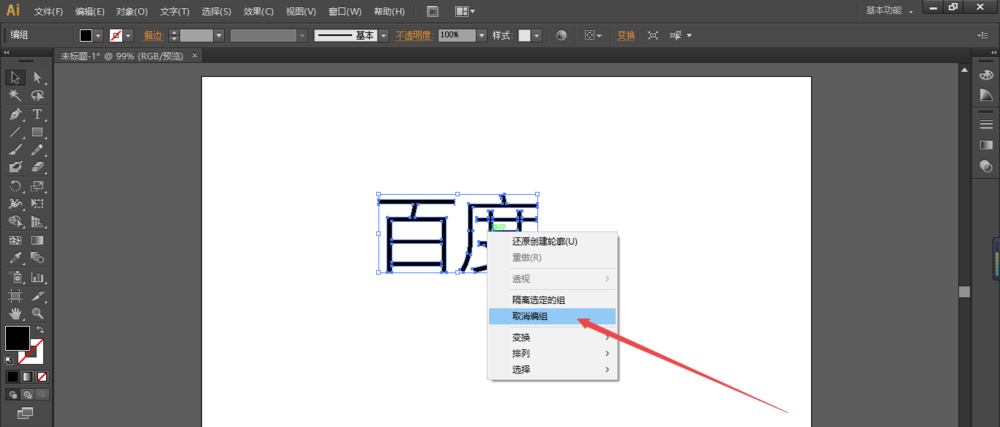Select the Gradient tool
This screenshot has height=427, width=1000.
tap(38, 240)
